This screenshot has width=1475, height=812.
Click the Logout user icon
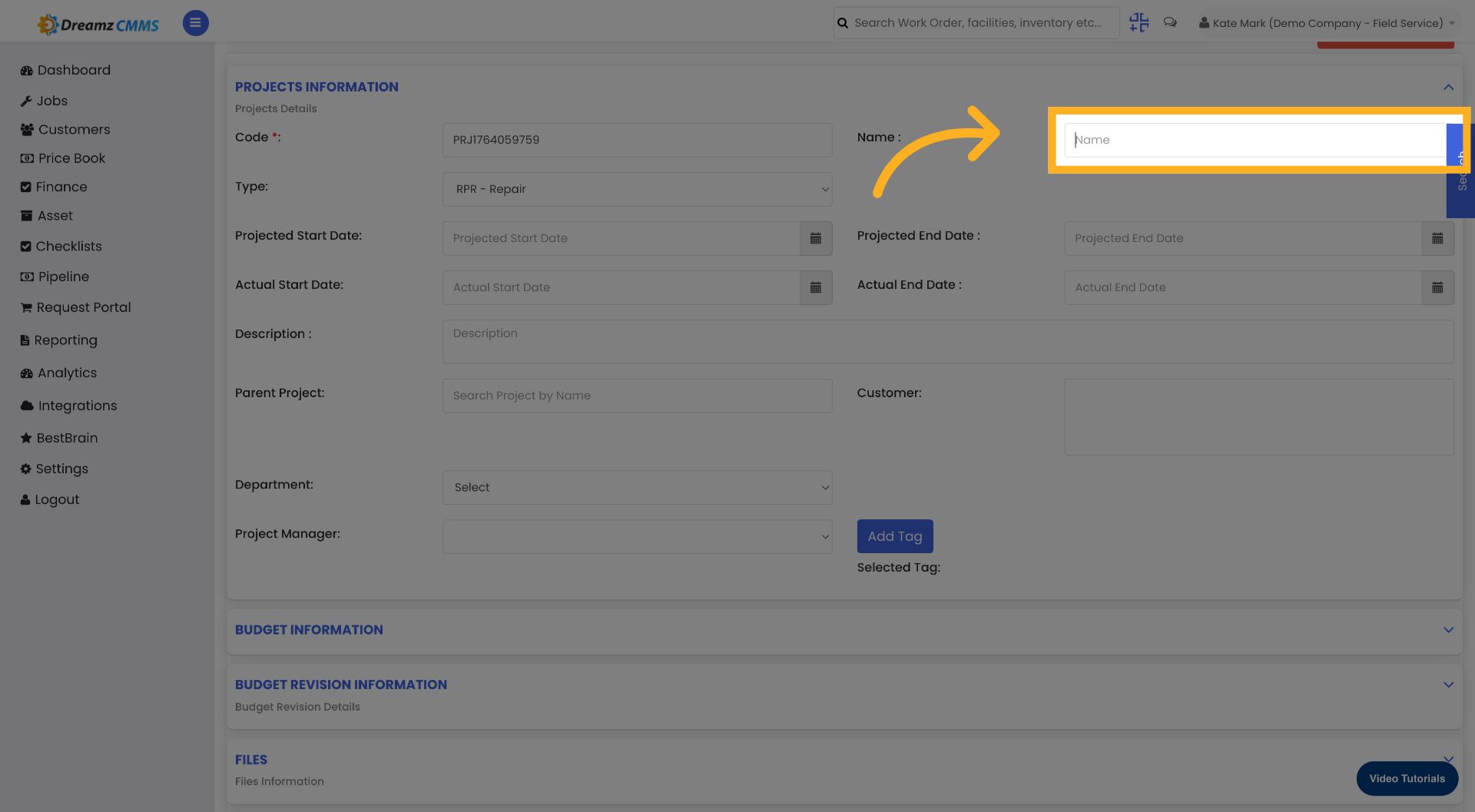tap(25, 499)
